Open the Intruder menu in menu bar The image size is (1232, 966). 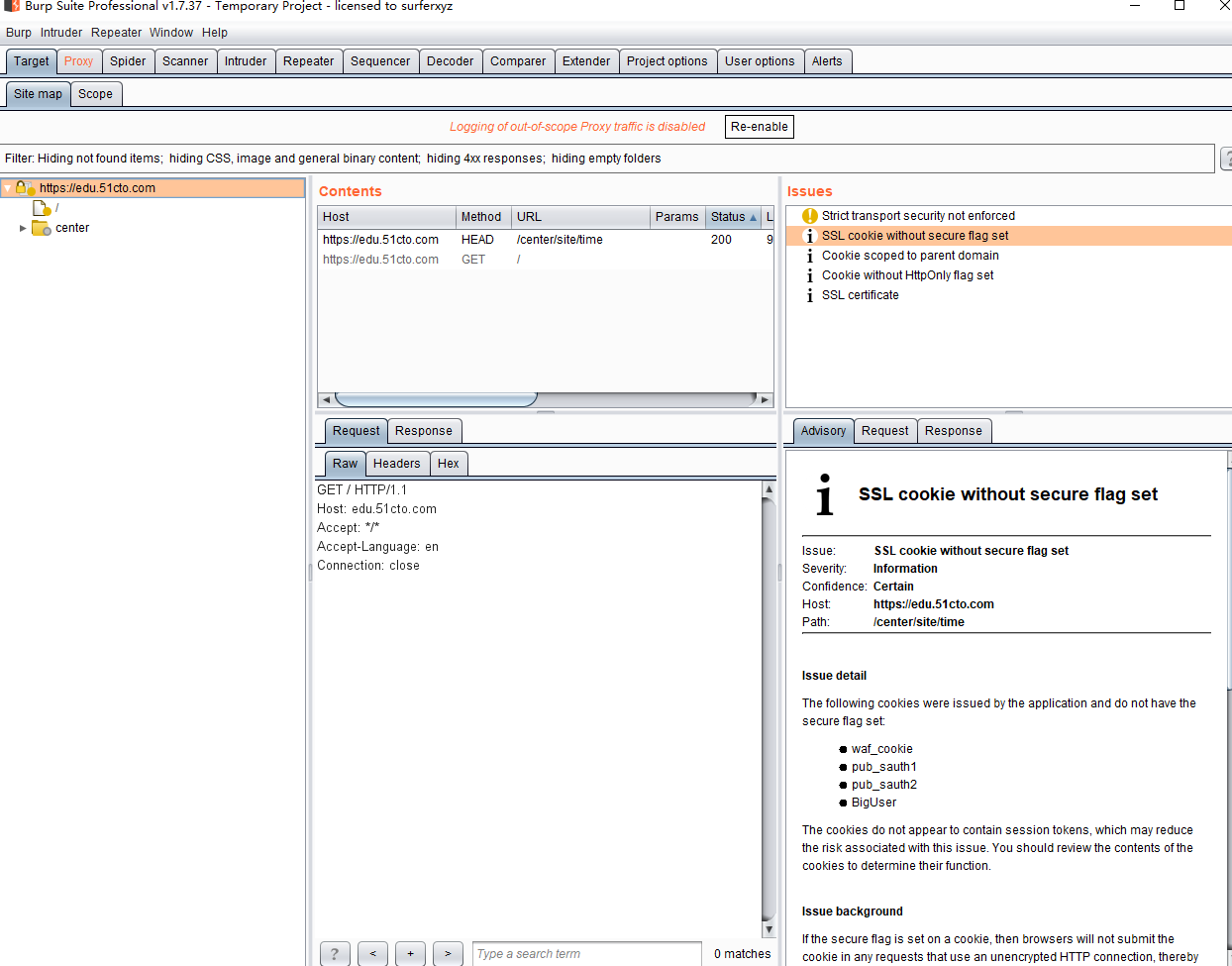click(x=61, y=33)
